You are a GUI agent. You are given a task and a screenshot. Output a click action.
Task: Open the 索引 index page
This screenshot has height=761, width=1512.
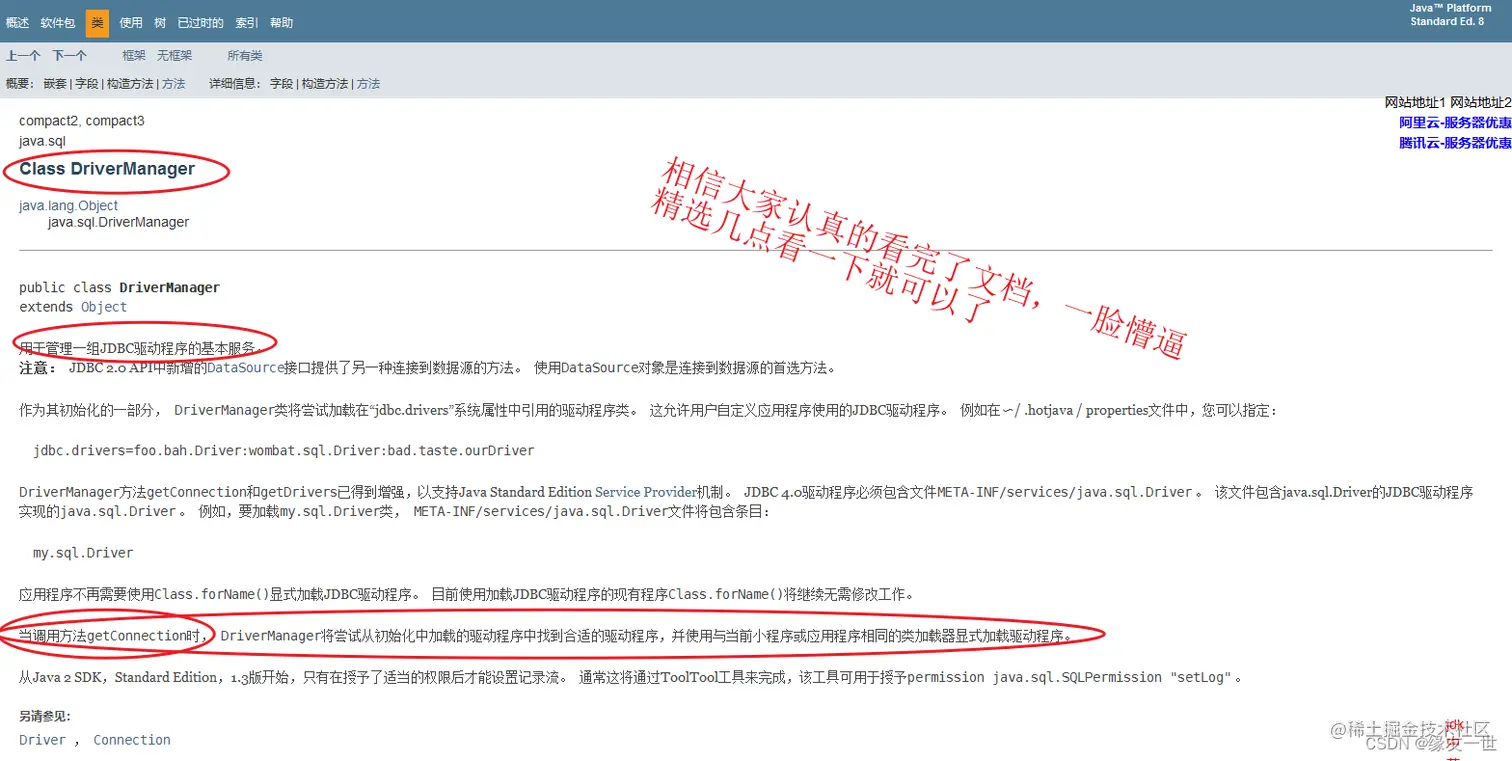[x=246, y=23]
